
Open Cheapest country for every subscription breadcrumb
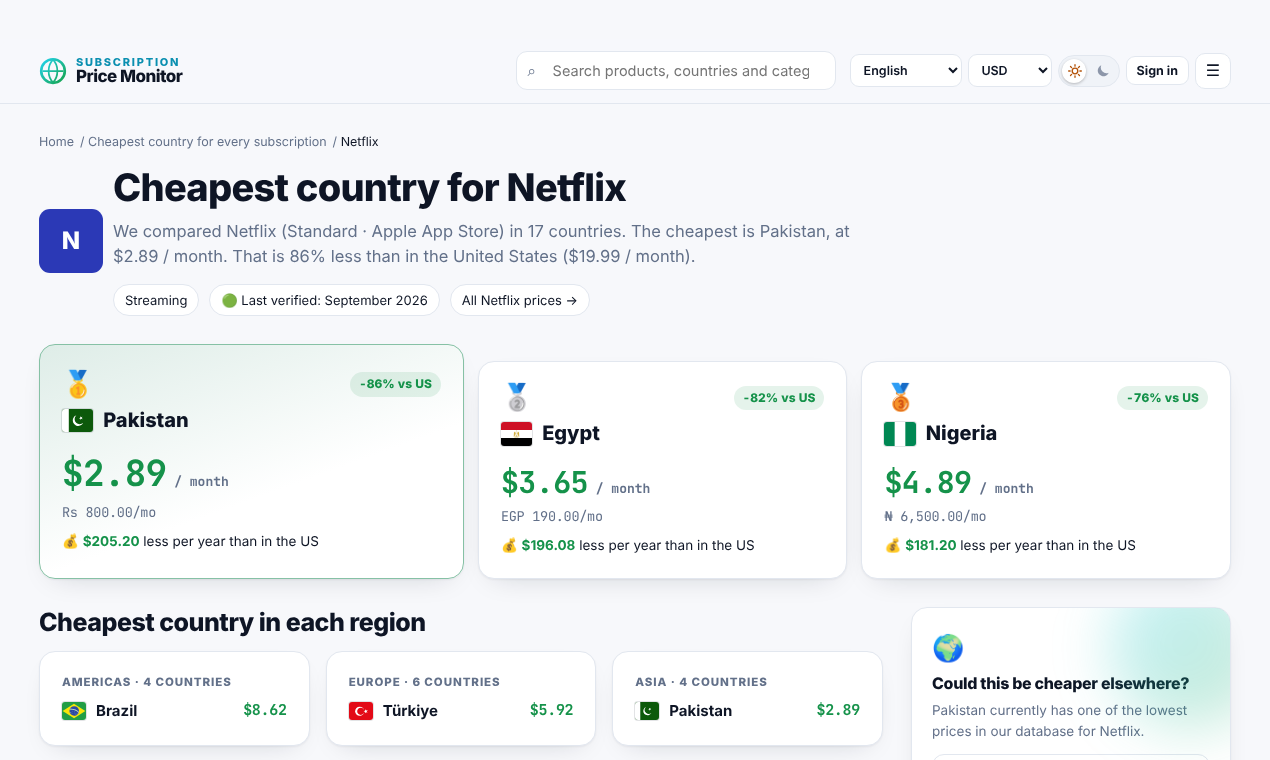tap(207, 142)
